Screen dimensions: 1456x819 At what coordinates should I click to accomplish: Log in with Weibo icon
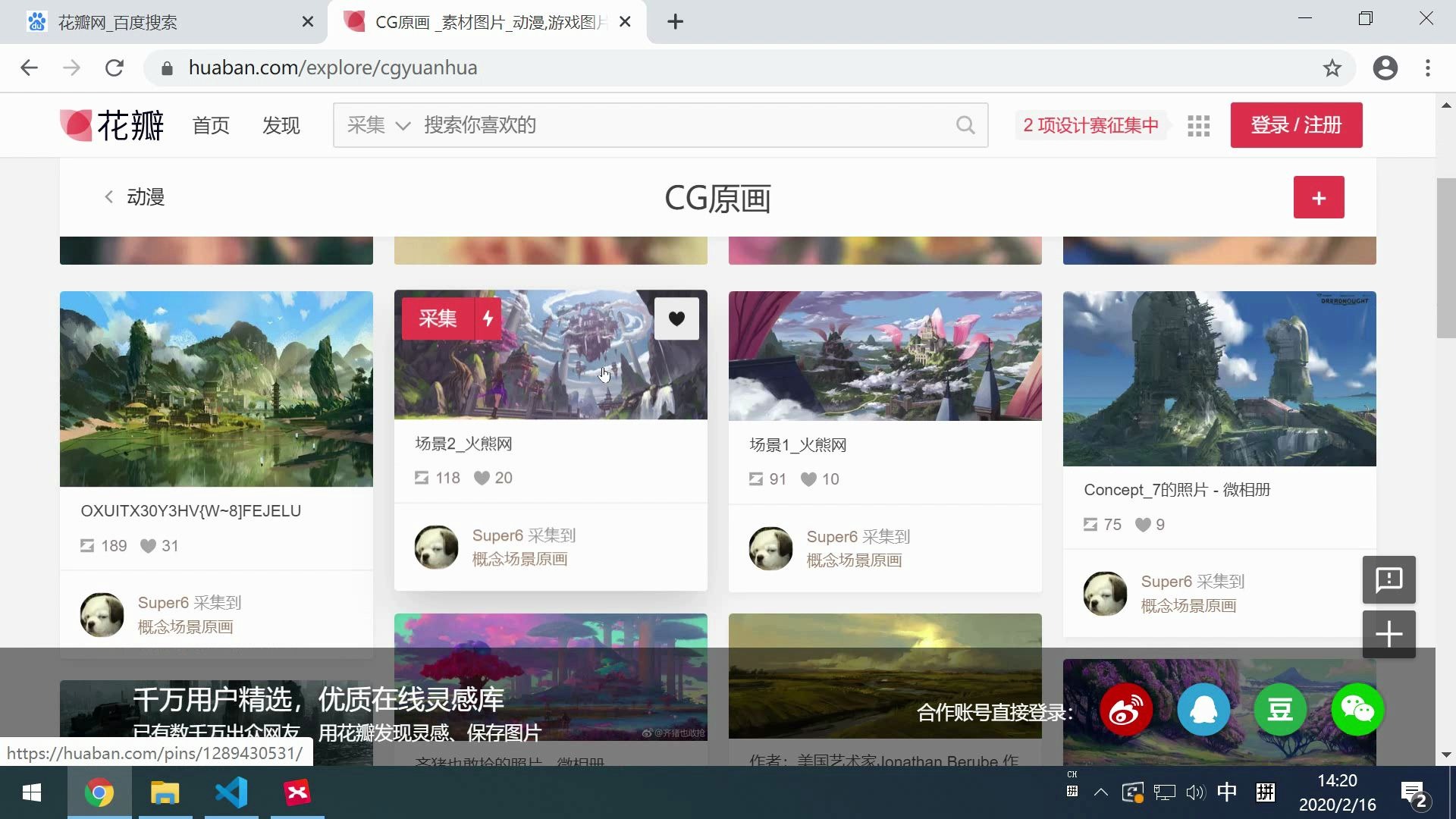click(1126, 710)
